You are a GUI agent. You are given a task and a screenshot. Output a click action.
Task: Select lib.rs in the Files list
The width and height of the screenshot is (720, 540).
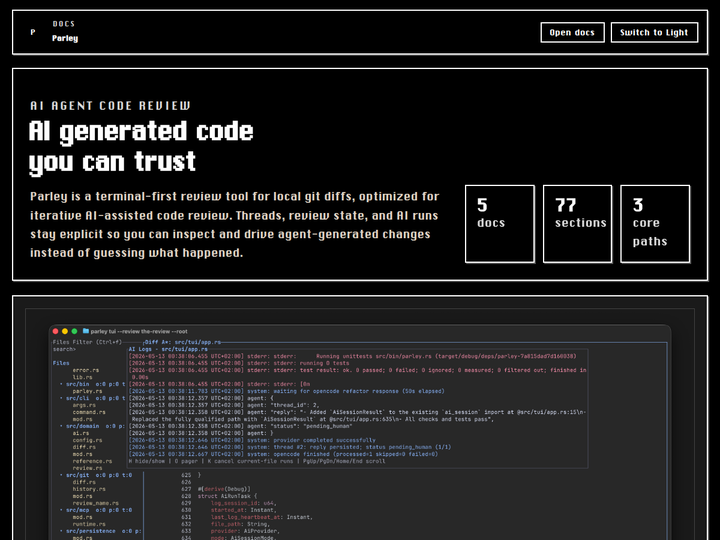click(82, 377)
